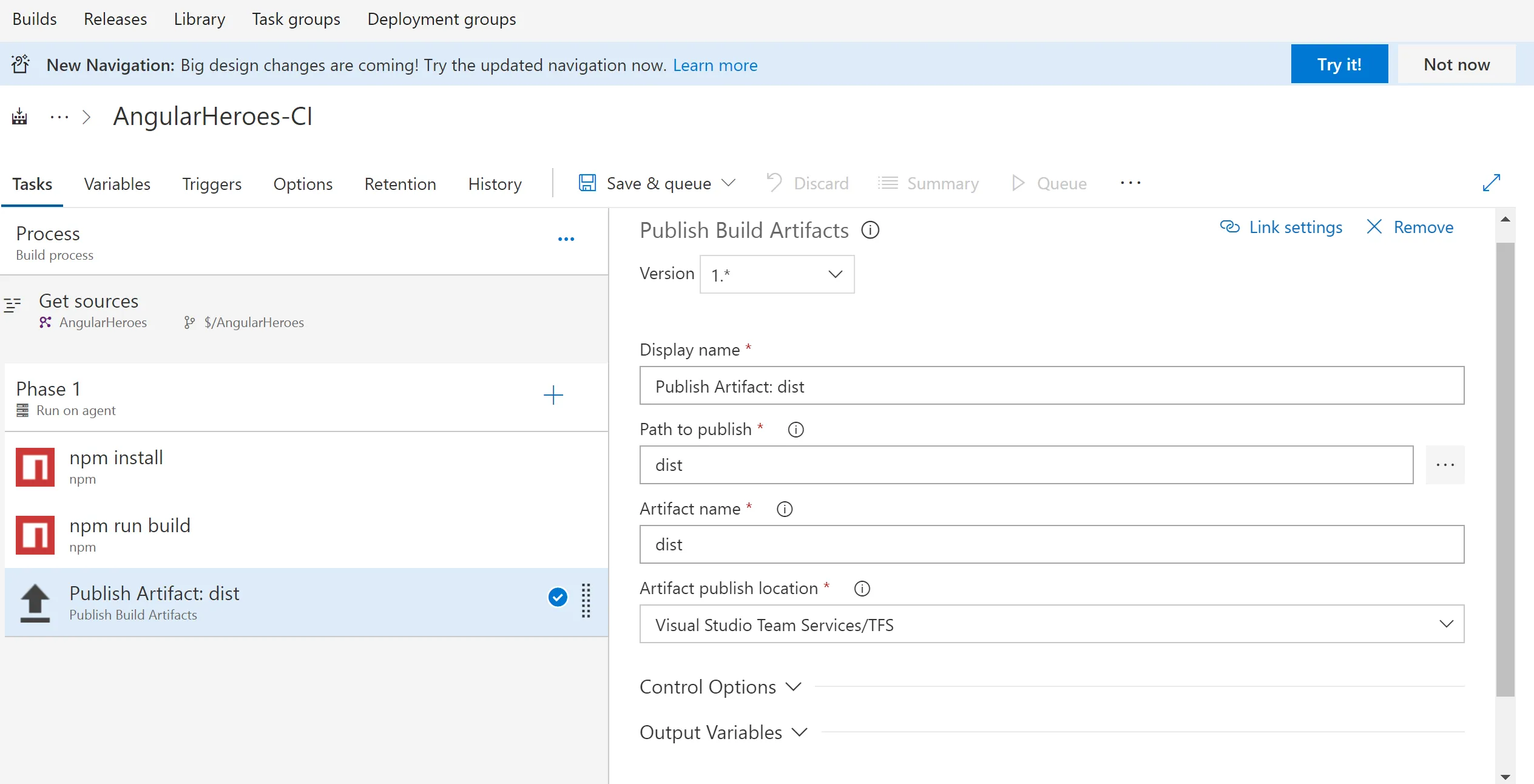Open the Releases menu item
This screenshot has width=1534, height=784.
pyautogui.click(x=115, y=19)
